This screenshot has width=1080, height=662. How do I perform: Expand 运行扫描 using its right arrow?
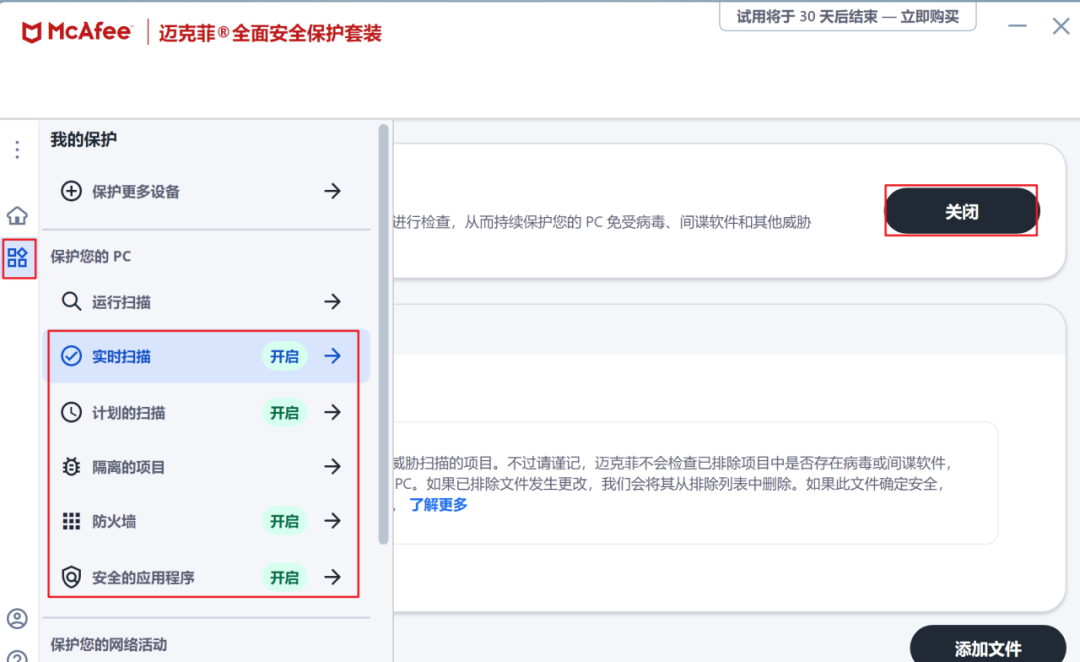(333, 301)
